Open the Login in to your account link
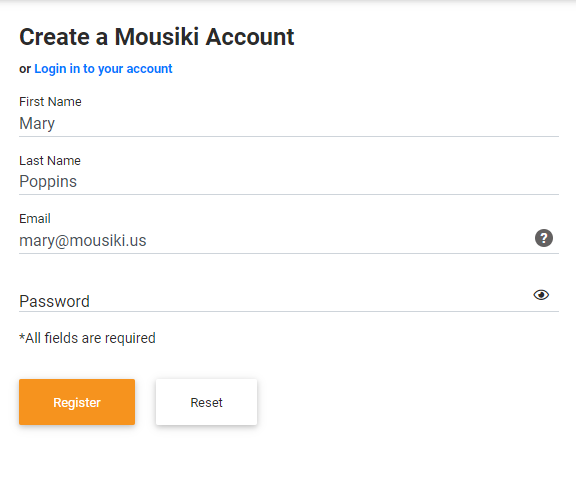 pyautogui.click(x=103, y=69)
